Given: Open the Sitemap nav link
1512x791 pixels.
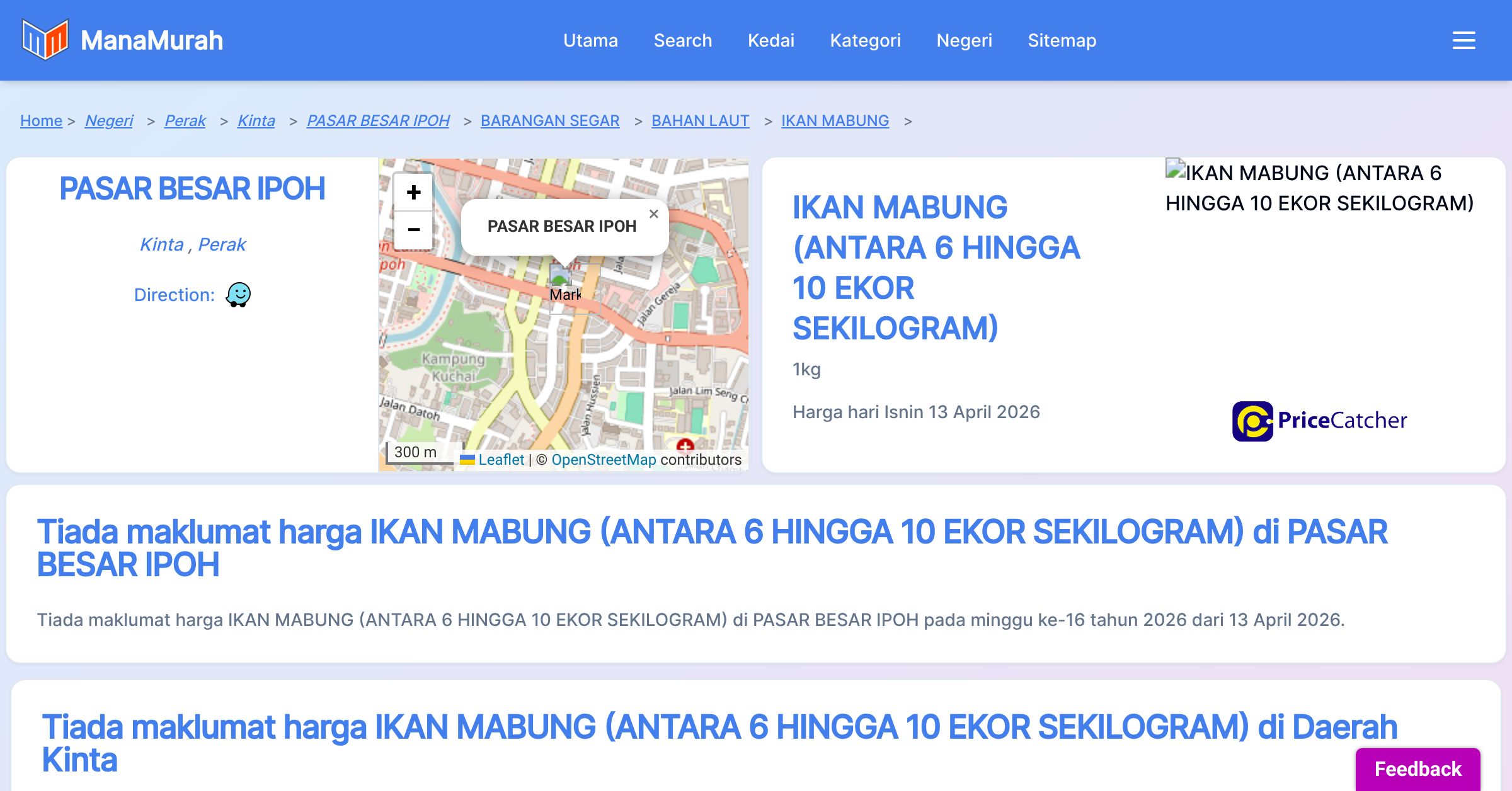Looking at the screenshot, I should click(x=1062, y=40).
